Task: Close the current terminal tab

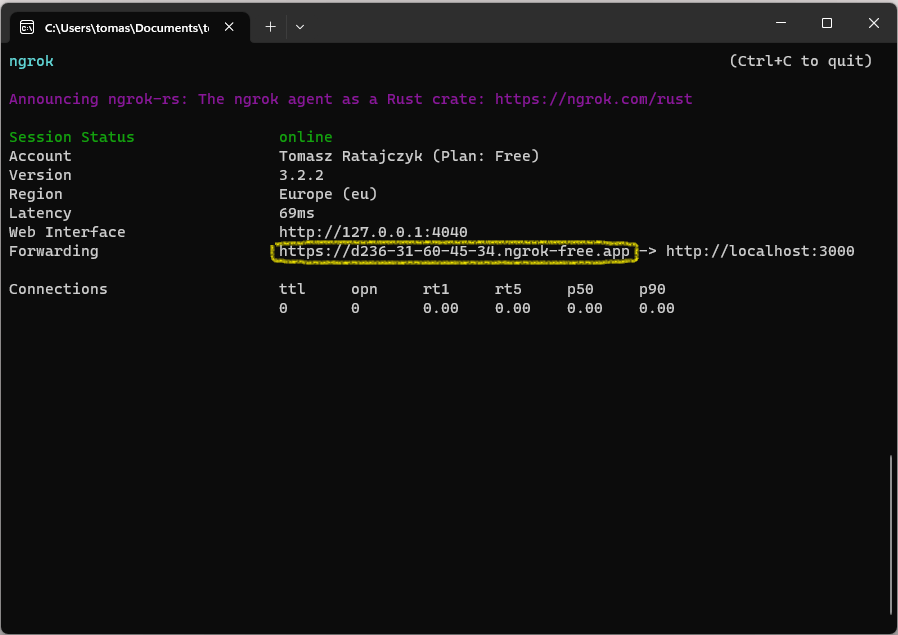Action: [x=229, y=27]
